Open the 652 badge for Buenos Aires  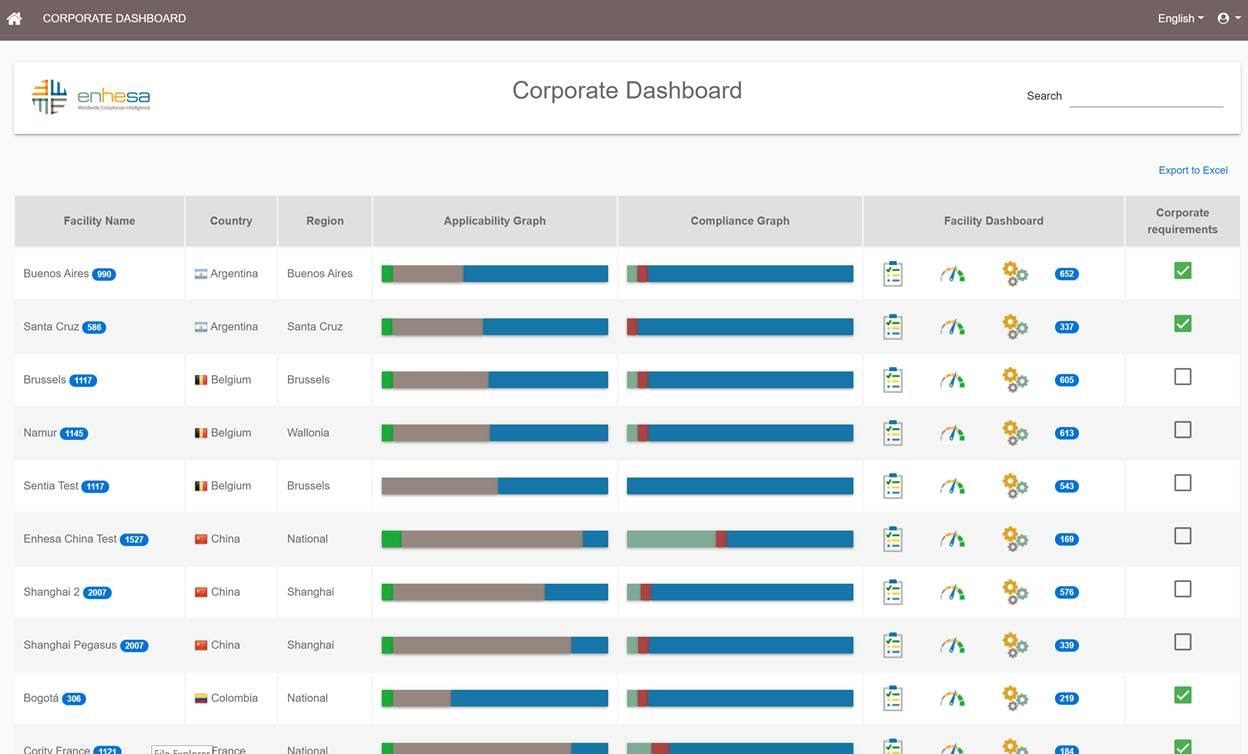click(1067, 274)
